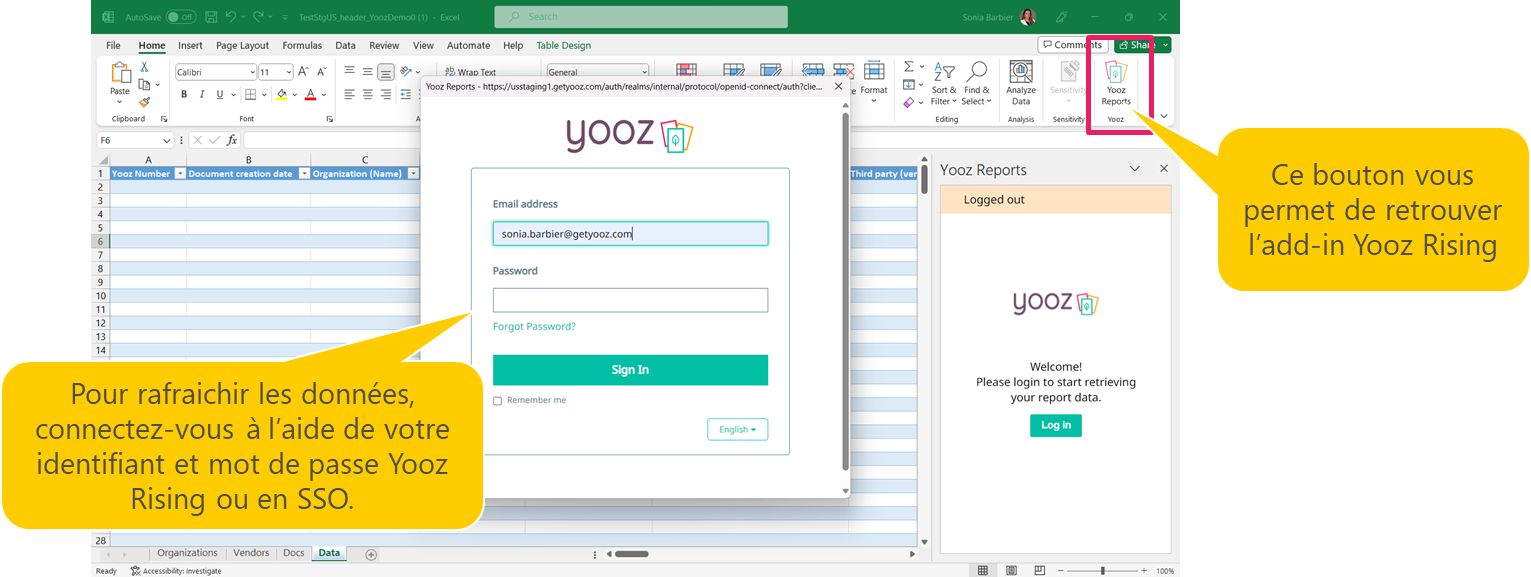Open Yooz Reports pane options chevron
The width and height of the screenshot is (1531, 577).
pyautogui.click(x=1135, y=169)
